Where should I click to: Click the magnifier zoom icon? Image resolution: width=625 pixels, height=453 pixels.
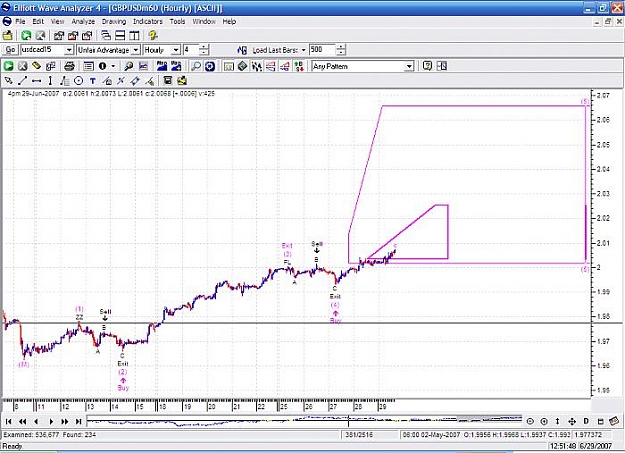point(128,66)
